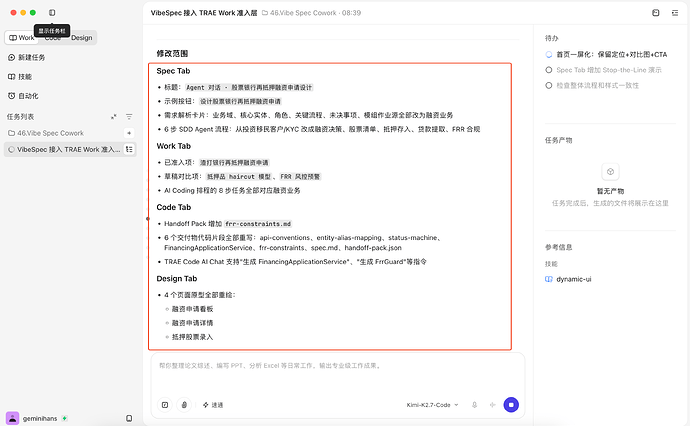Open the 自动化 automation page

pos(23,96)
